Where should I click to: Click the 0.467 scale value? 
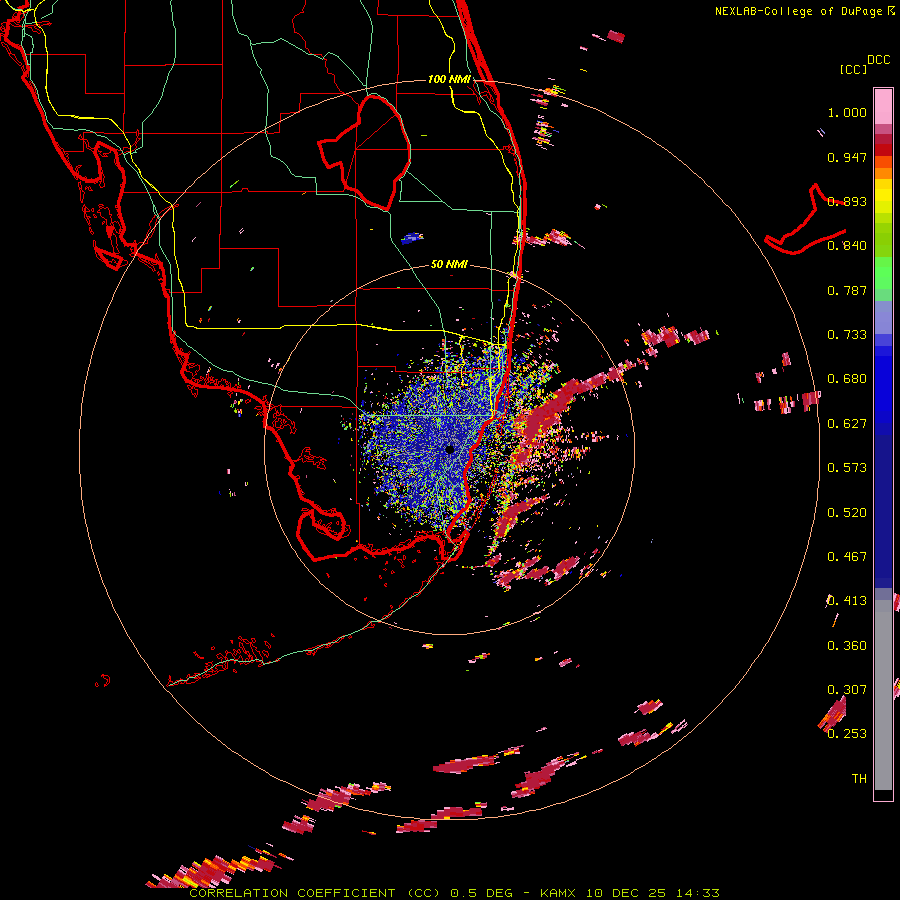(847, 557)
